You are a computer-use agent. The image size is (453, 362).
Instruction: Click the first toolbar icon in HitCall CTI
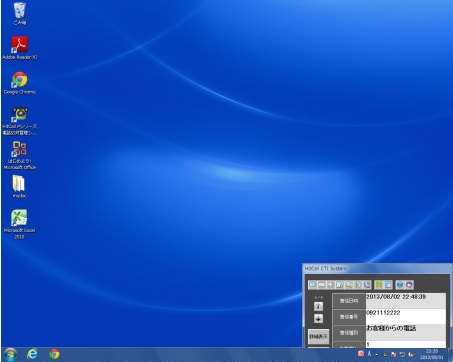pyautogui.click(x=312, y=285)
